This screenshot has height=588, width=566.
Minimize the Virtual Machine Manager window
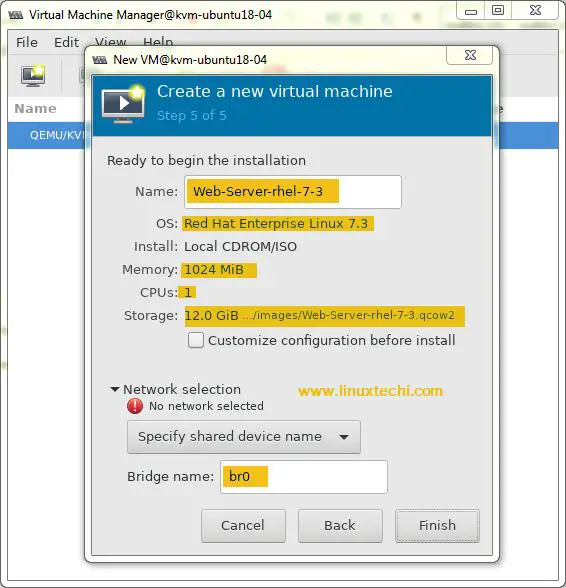click(471, 11)
